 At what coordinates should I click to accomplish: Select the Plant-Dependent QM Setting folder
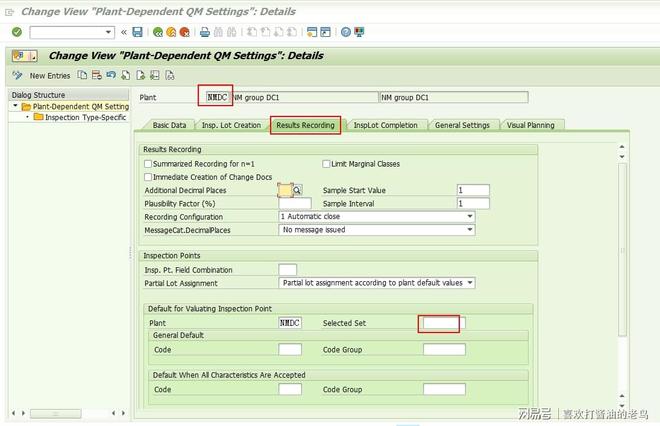pos(76,106)
